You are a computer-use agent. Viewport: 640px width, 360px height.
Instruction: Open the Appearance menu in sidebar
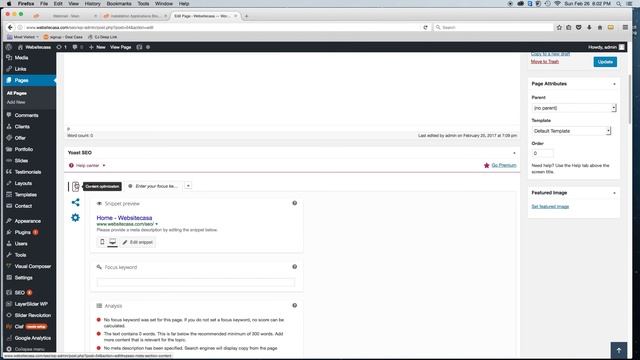tap(29, 221)
